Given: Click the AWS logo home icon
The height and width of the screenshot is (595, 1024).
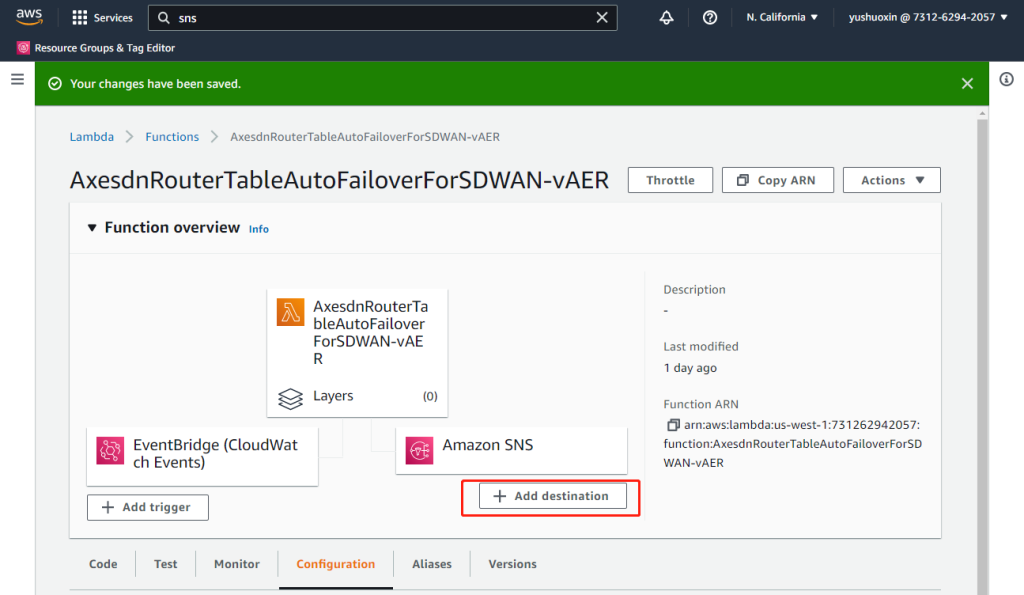Looking at the screenshot, I should click(29, 17).
